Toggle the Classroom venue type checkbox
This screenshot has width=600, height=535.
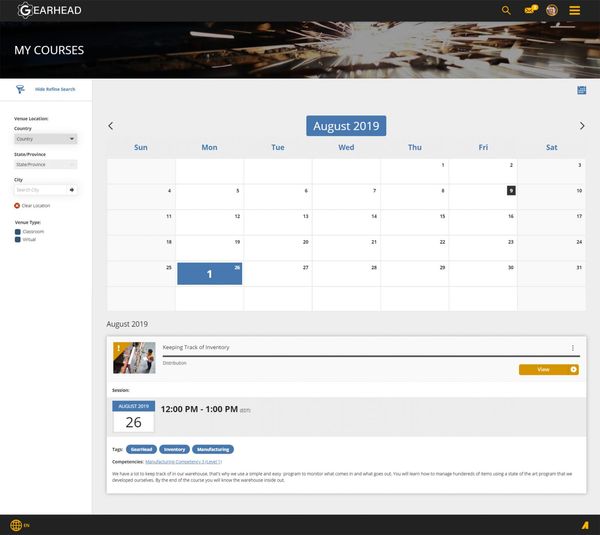[18, 231]
